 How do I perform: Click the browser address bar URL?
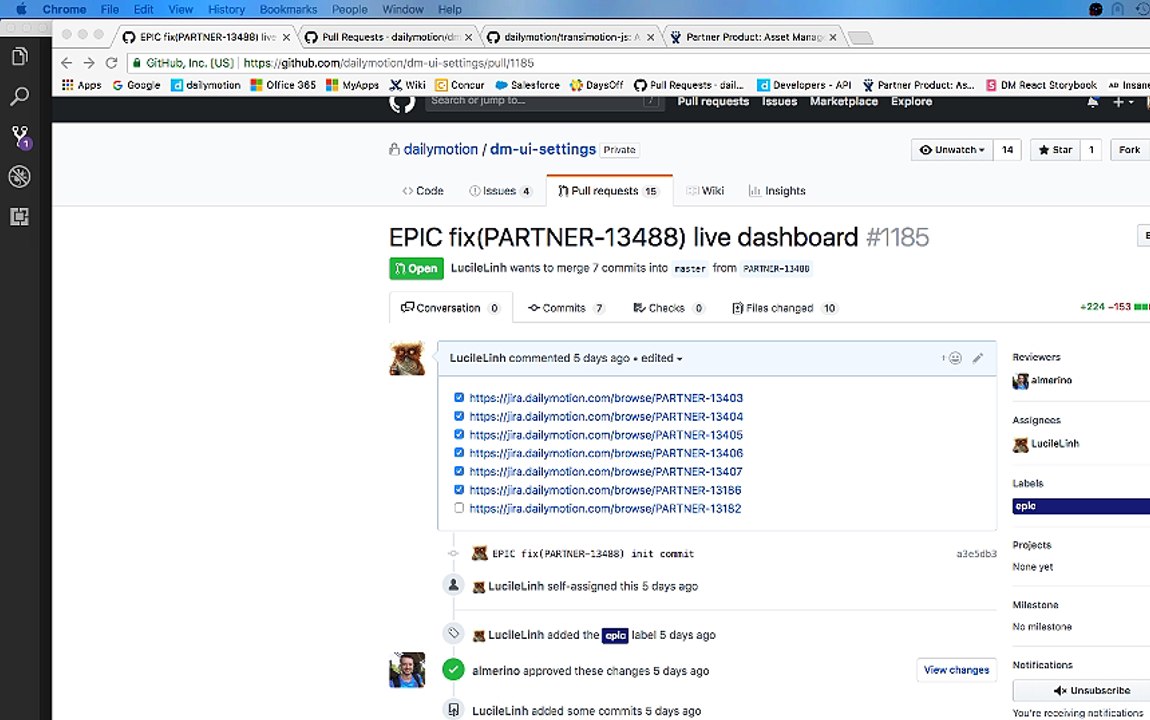[x=389, y=63]
